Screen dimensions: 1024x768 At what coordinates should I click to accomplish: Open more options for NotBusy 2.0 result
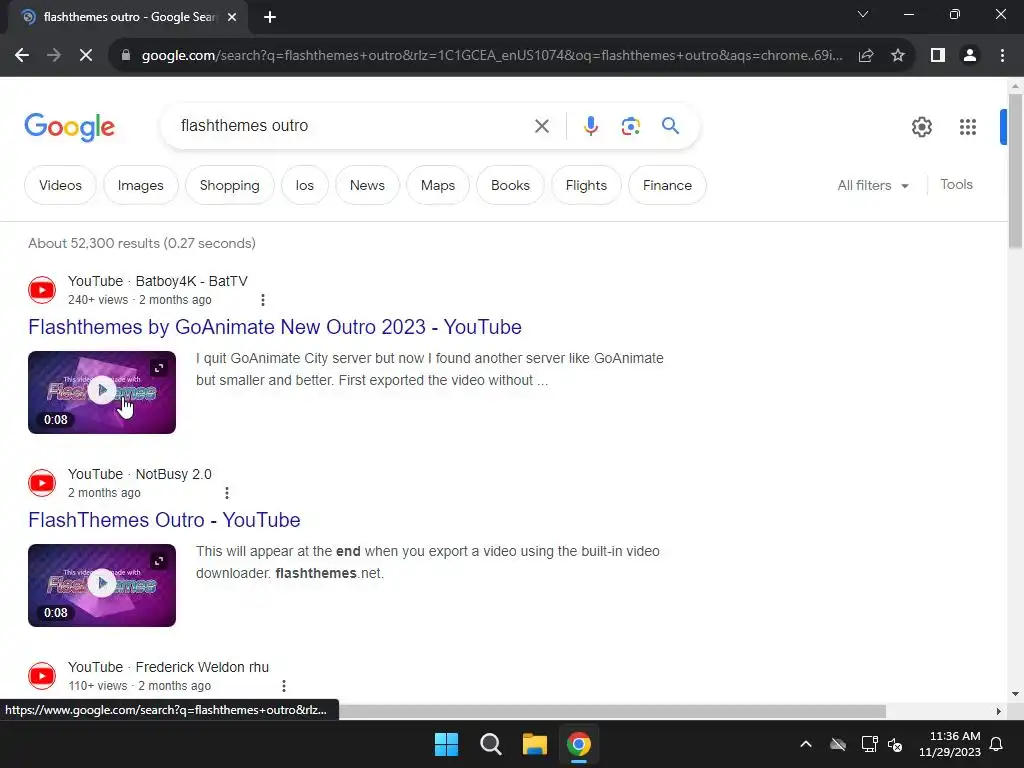click(227, 493)
